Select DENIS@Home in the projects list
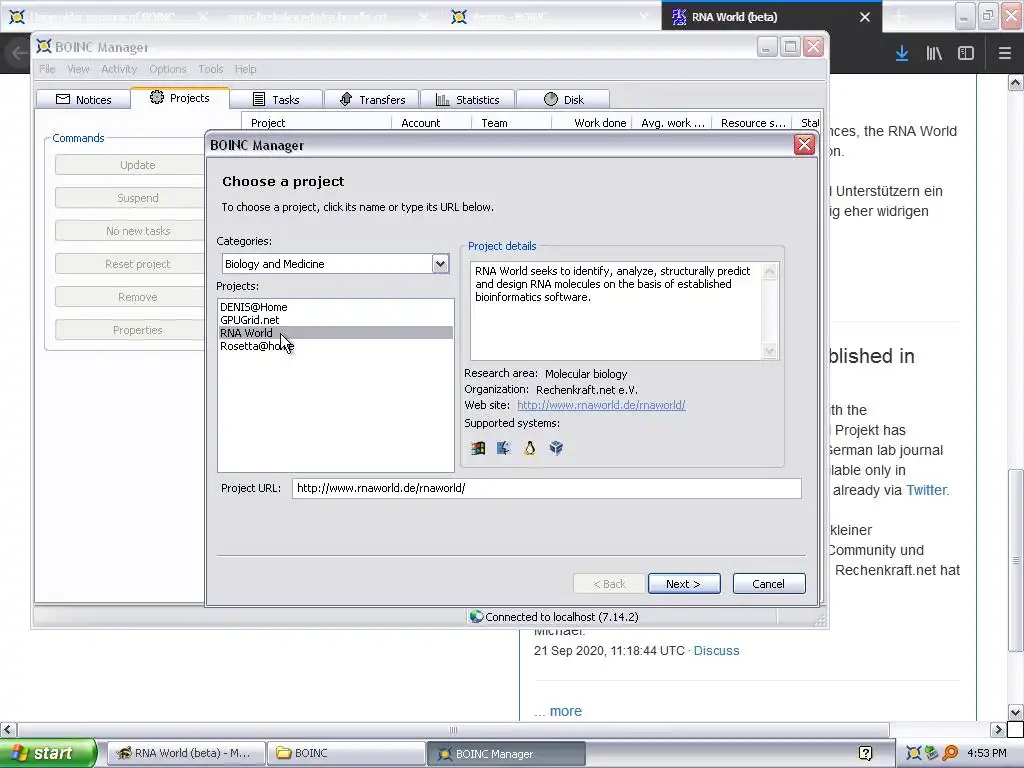The width and height of the screenshot is (1024, 768). [x=336, y=307]
